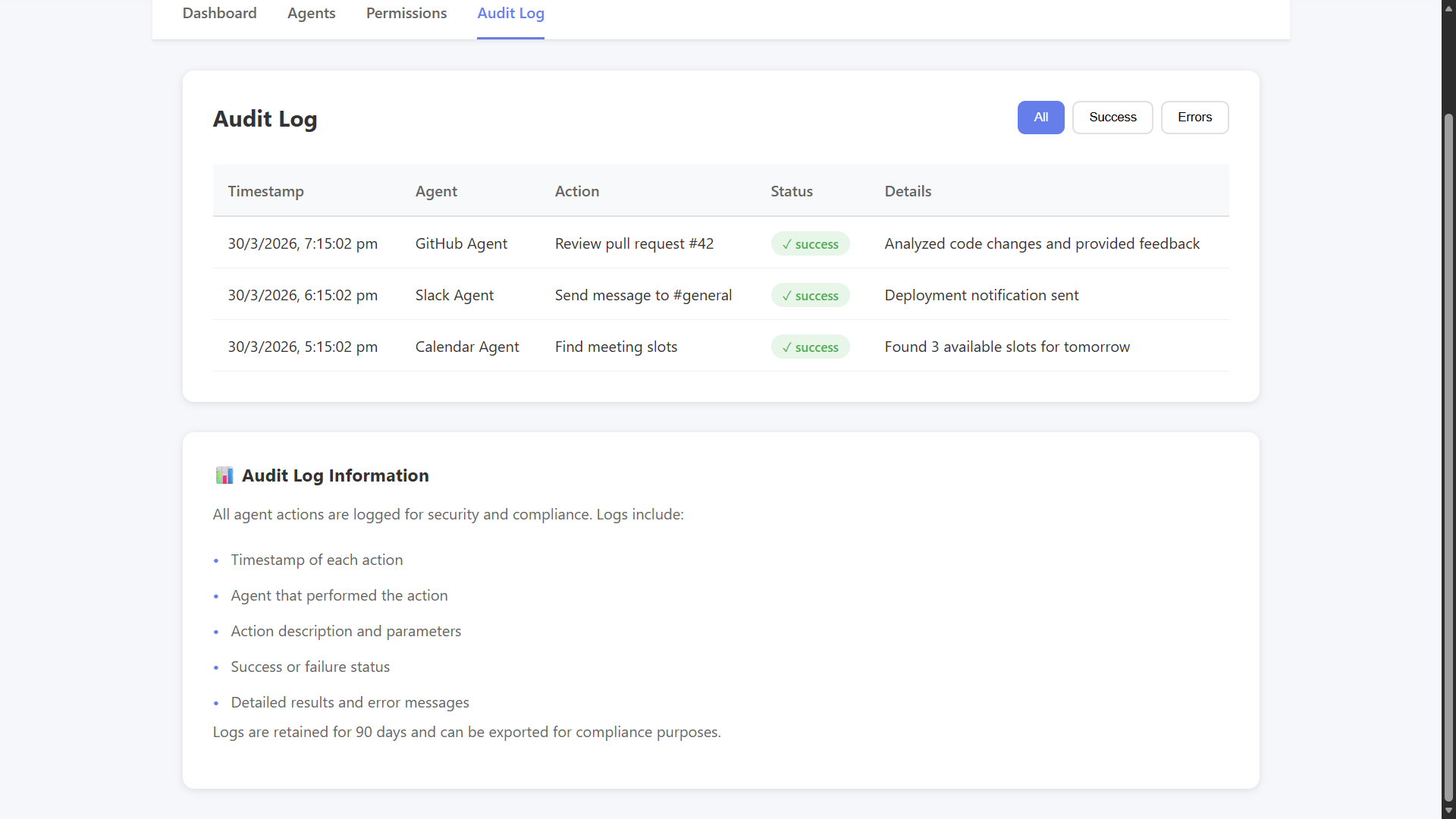Viewport: 1456px width, 819px height.
Task: Switch to the Agents tab
Action: click(311, 13)
